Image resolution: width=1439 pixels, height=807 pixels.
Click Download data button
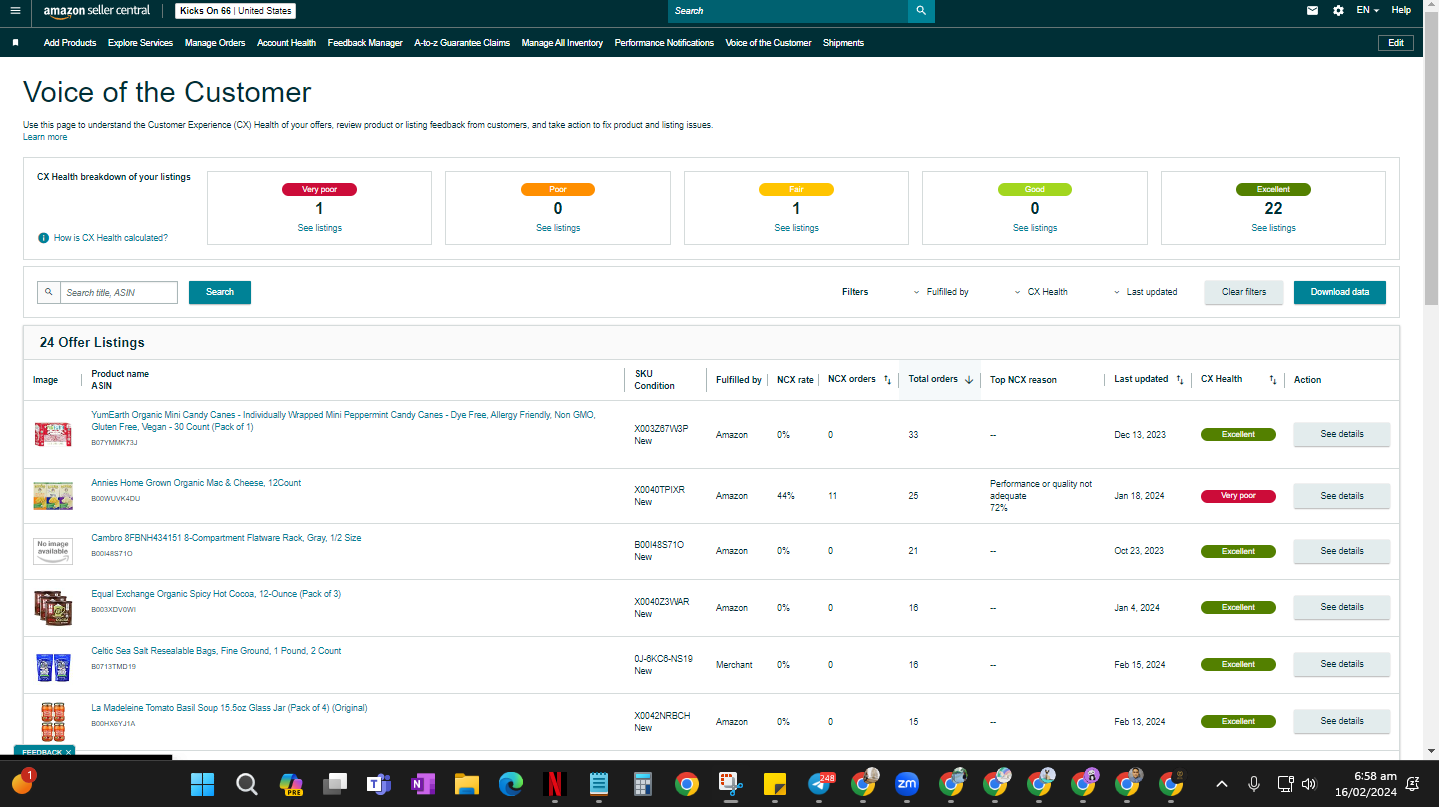click(x=1340, y=292)
